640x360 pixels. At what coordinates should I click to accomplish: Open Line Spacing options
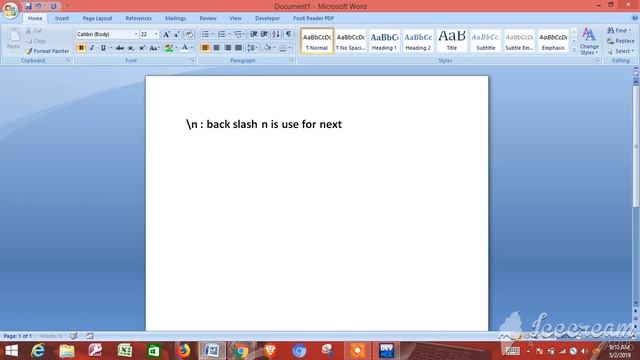[x=252, y=48]
